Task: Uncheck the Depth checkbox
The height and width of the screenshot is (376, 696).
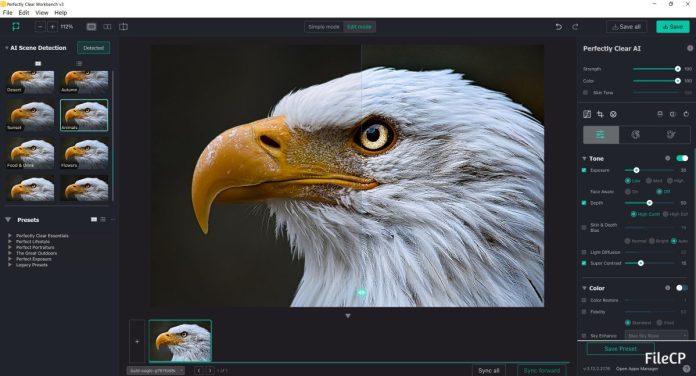Action: [584, 203]
